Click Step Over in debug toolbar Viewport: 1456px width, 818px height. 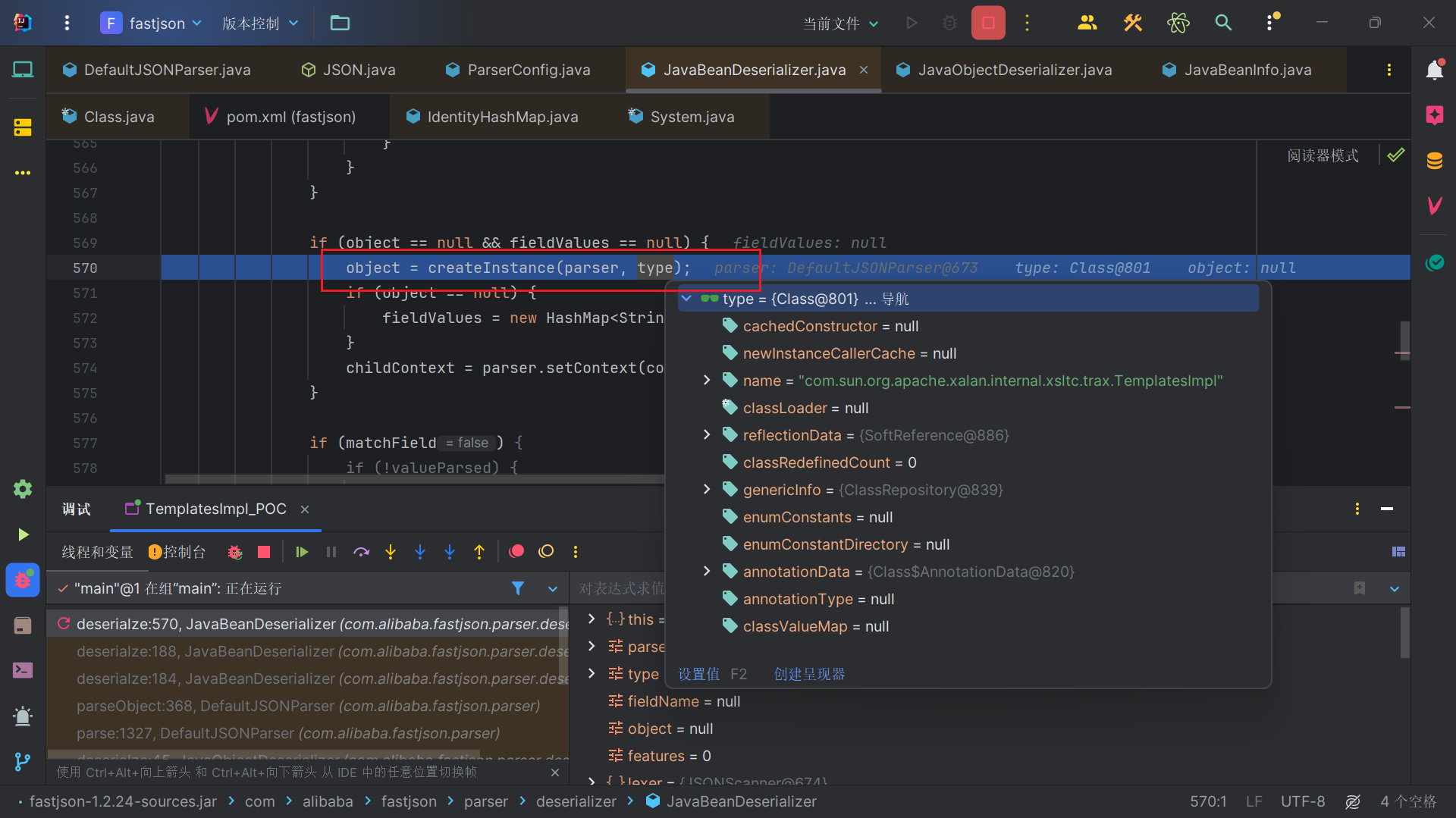[361, 552]
